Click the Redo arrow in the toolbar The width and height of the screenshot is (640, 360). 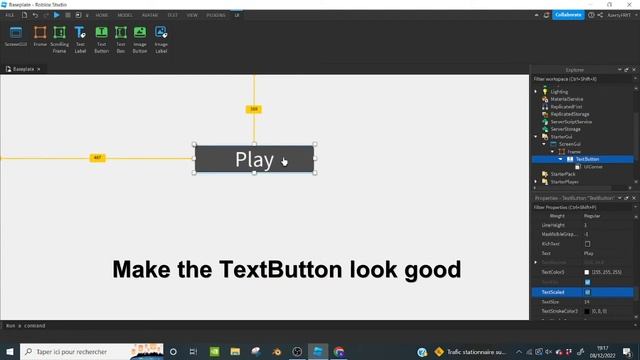coord(46,15)
